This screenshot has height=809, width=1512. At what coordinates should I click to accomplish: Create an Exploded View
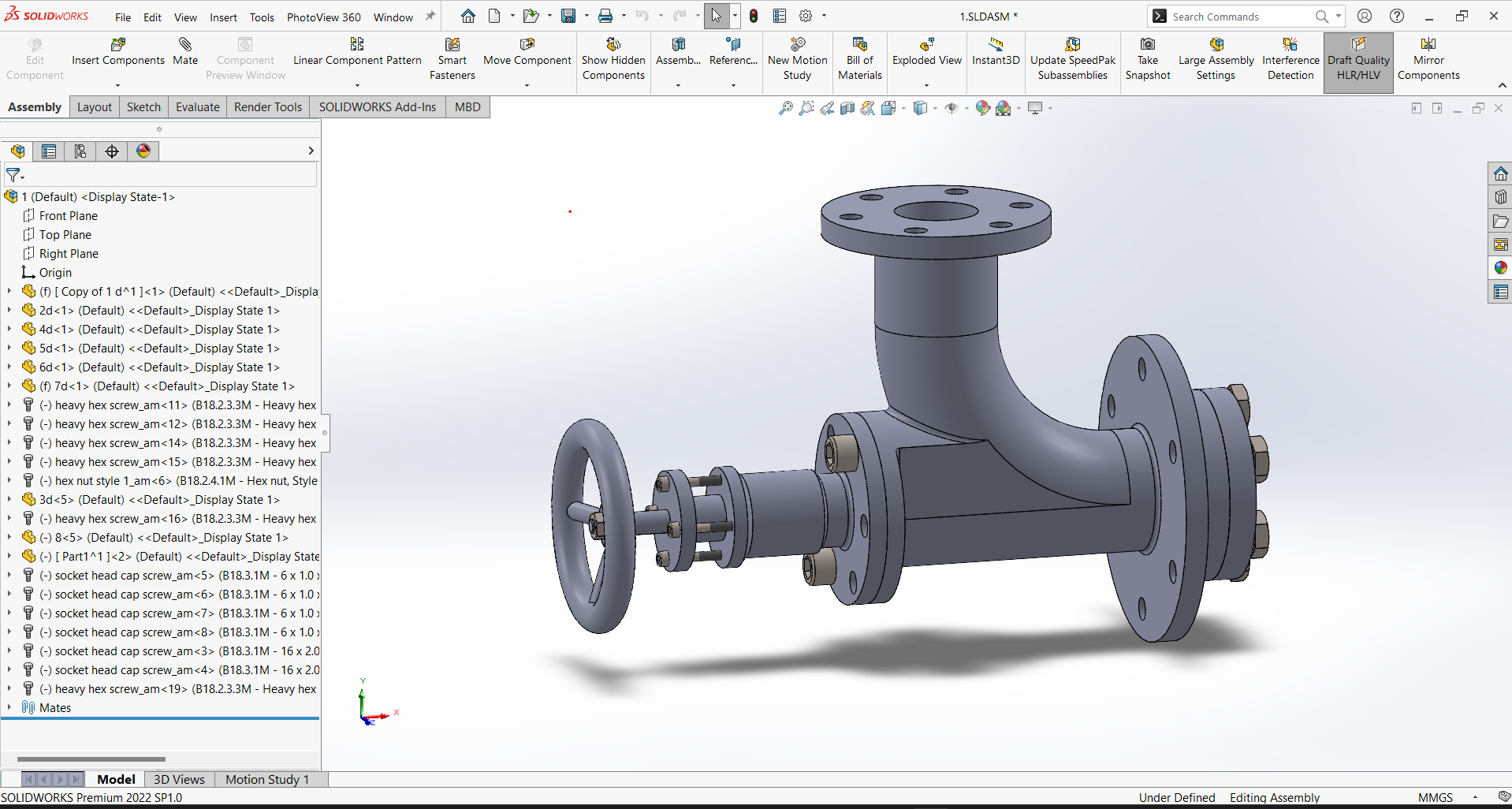click(926, 52)
